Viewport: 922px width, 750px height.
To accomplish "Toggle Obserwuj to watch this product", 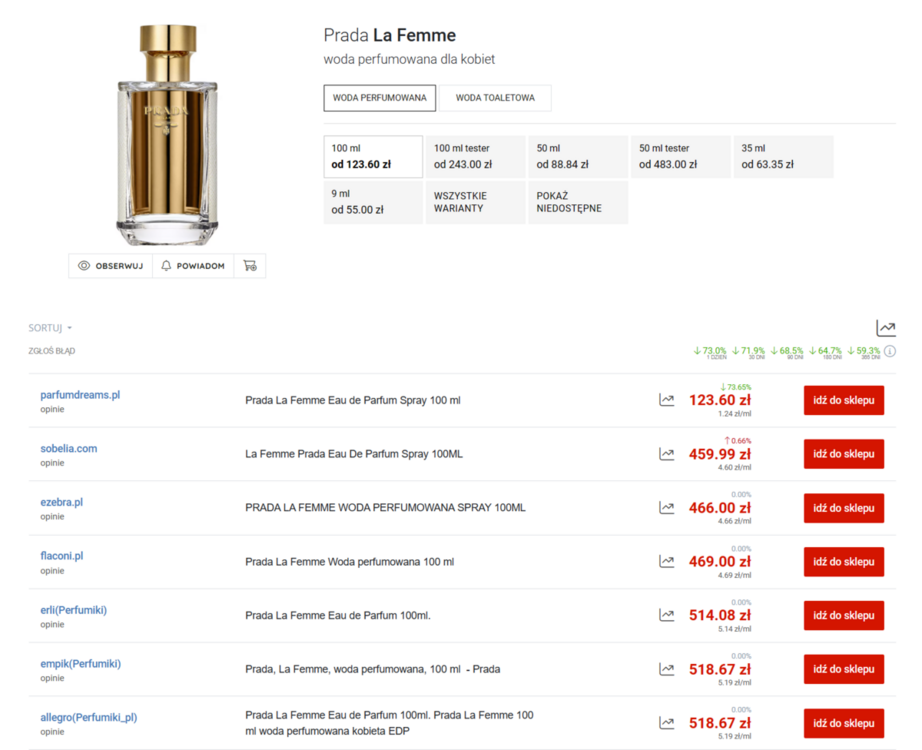I will (x=110, y=266).
